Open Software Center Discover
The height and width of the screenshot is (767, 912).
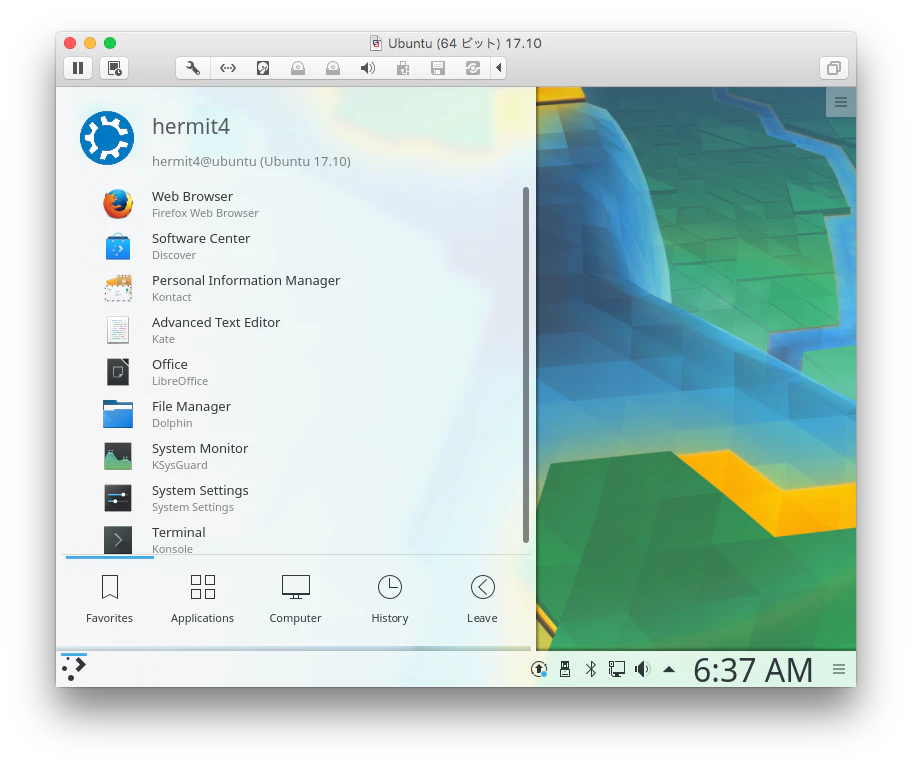click(x=297, y=246)
